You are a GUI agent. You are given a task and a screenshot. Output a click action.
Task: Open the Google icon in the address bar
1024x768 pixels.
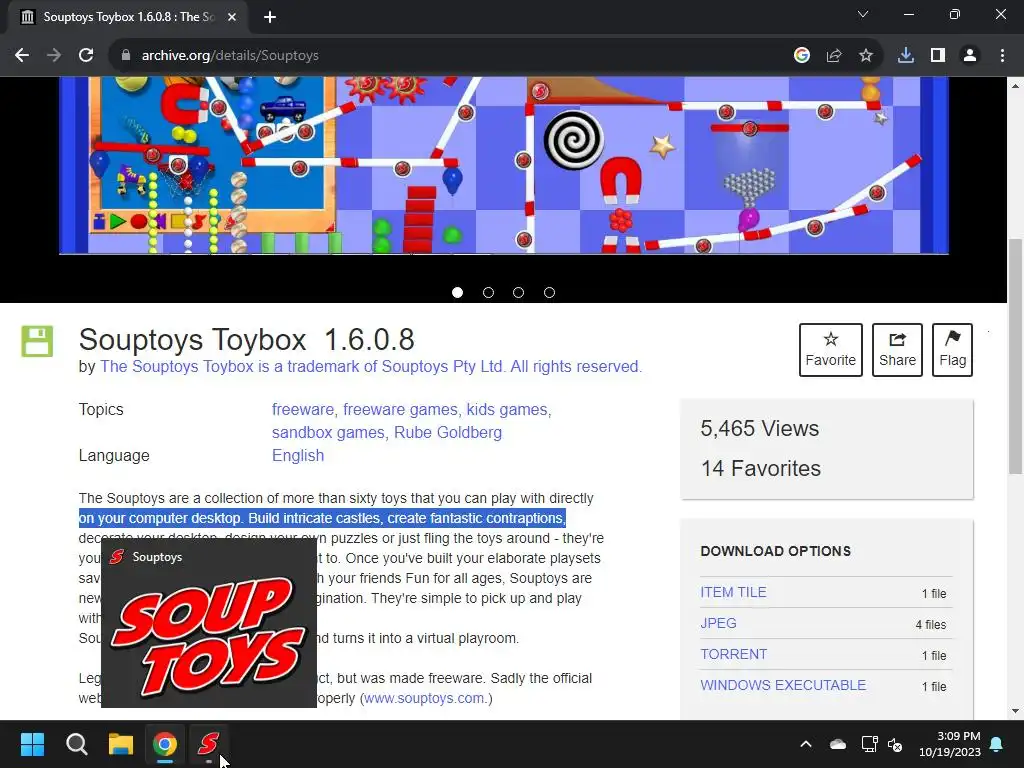coord(802,56)
